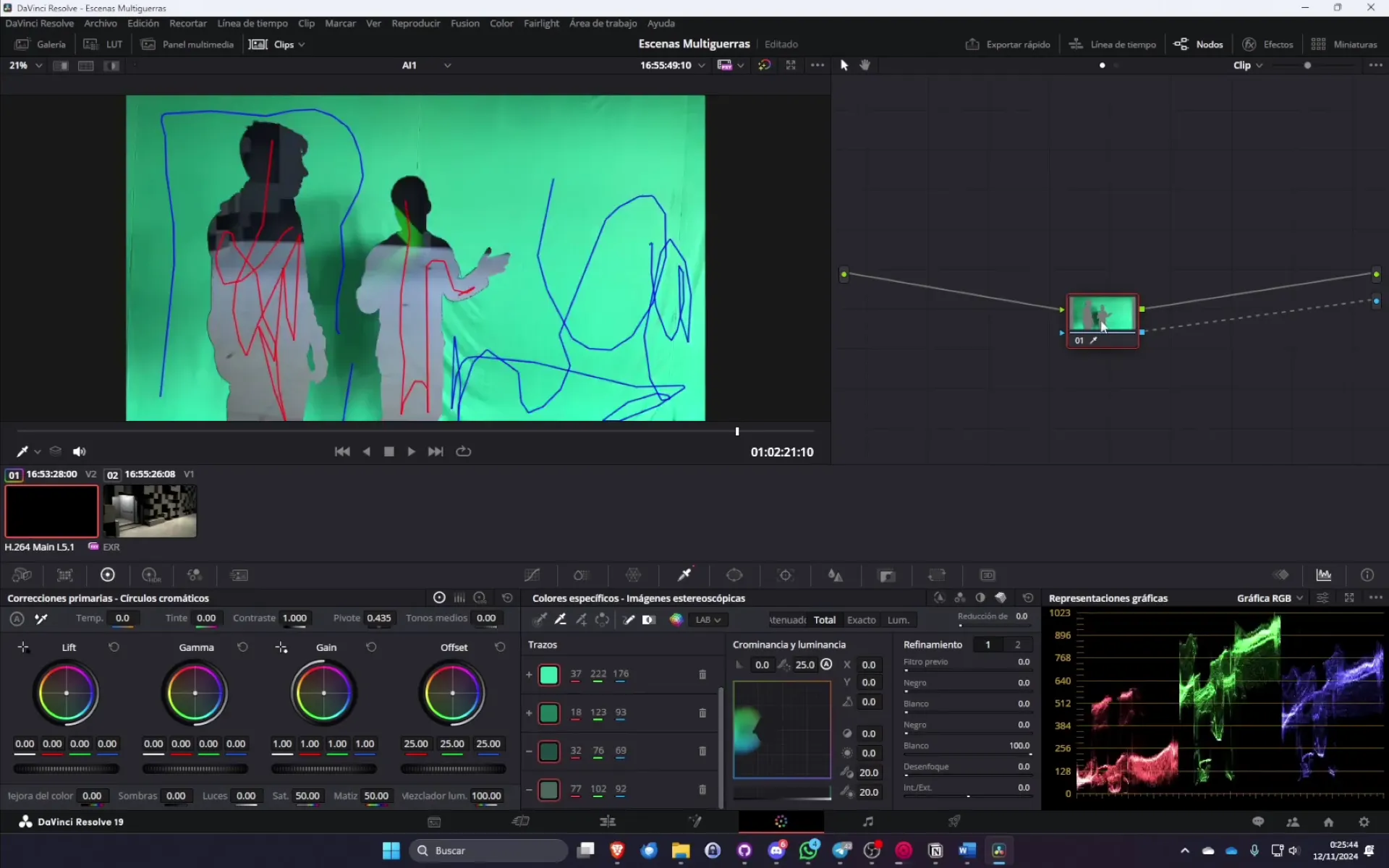Viewport: 1389px width, 868px height.
Task: Toggle audio mute speaker icon
Action: pos(79,451)
